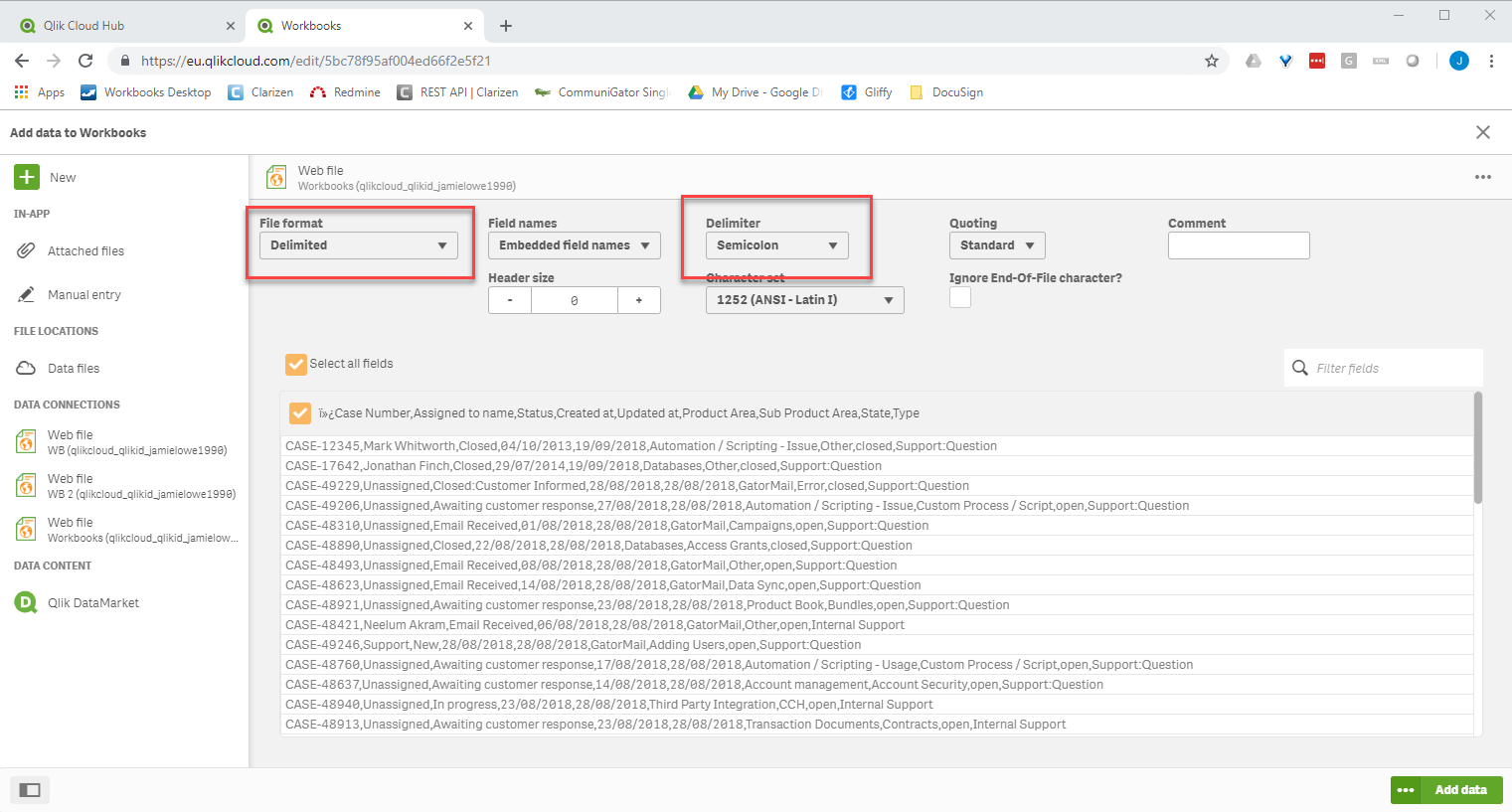Toggle the sidebar panel icon at bottom left
1512x812 pixels.
30,790
